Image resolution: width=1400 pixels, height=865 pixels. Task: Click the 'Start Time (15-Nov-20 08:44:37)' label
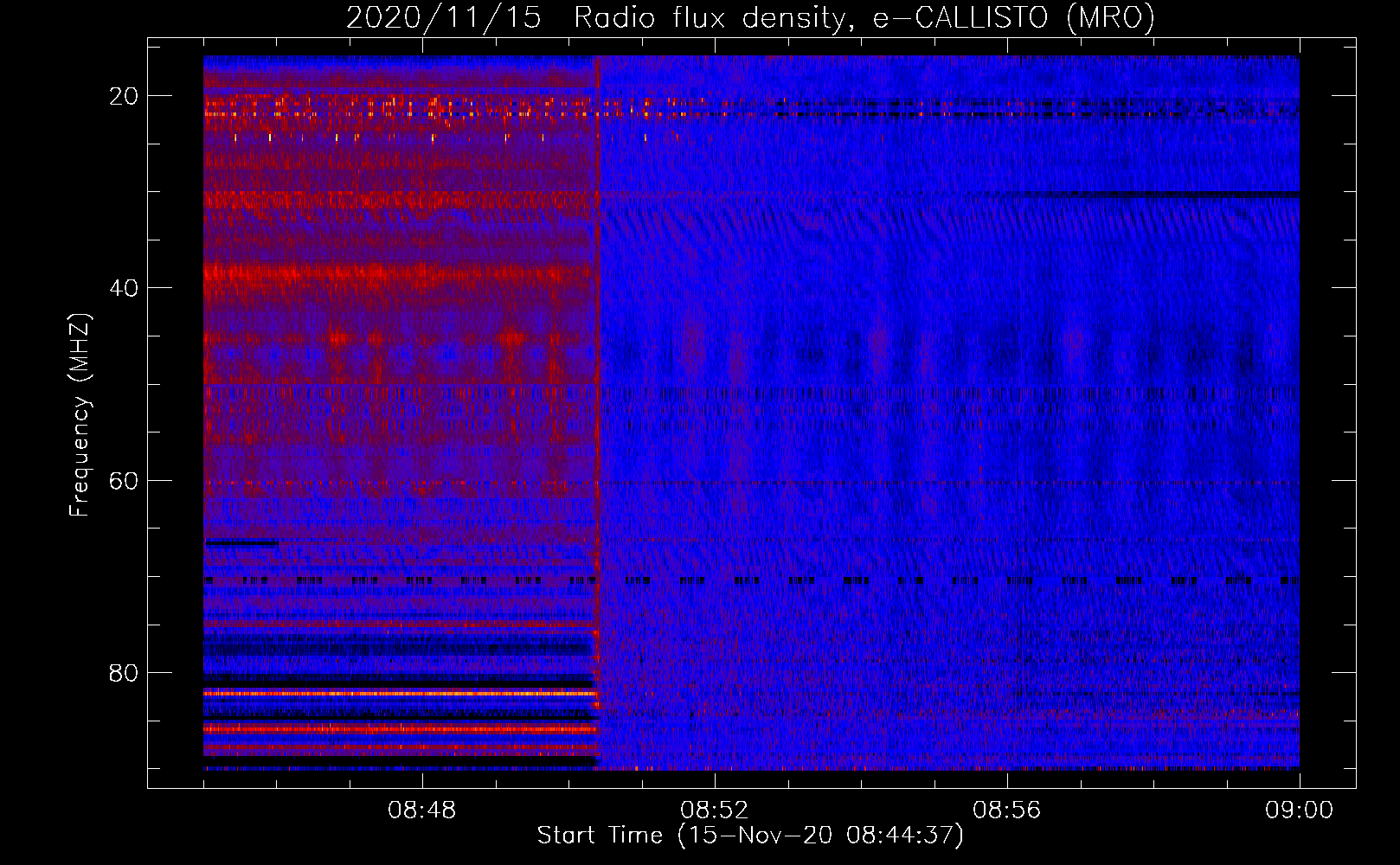pos(750,836)
